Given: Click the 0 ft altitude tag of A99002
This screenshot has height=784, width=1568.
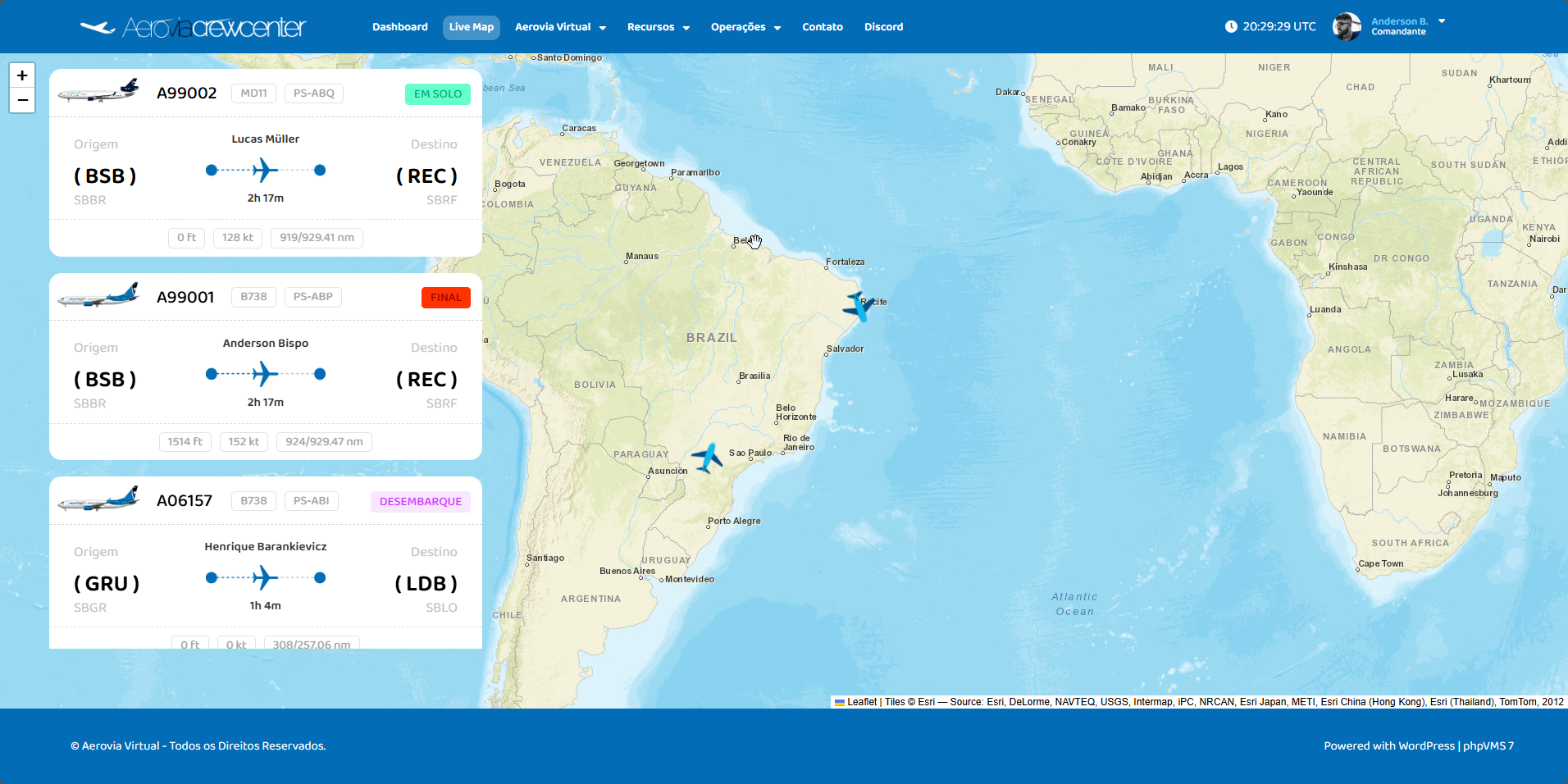Looking at the screenshot, I should point(187,238).
